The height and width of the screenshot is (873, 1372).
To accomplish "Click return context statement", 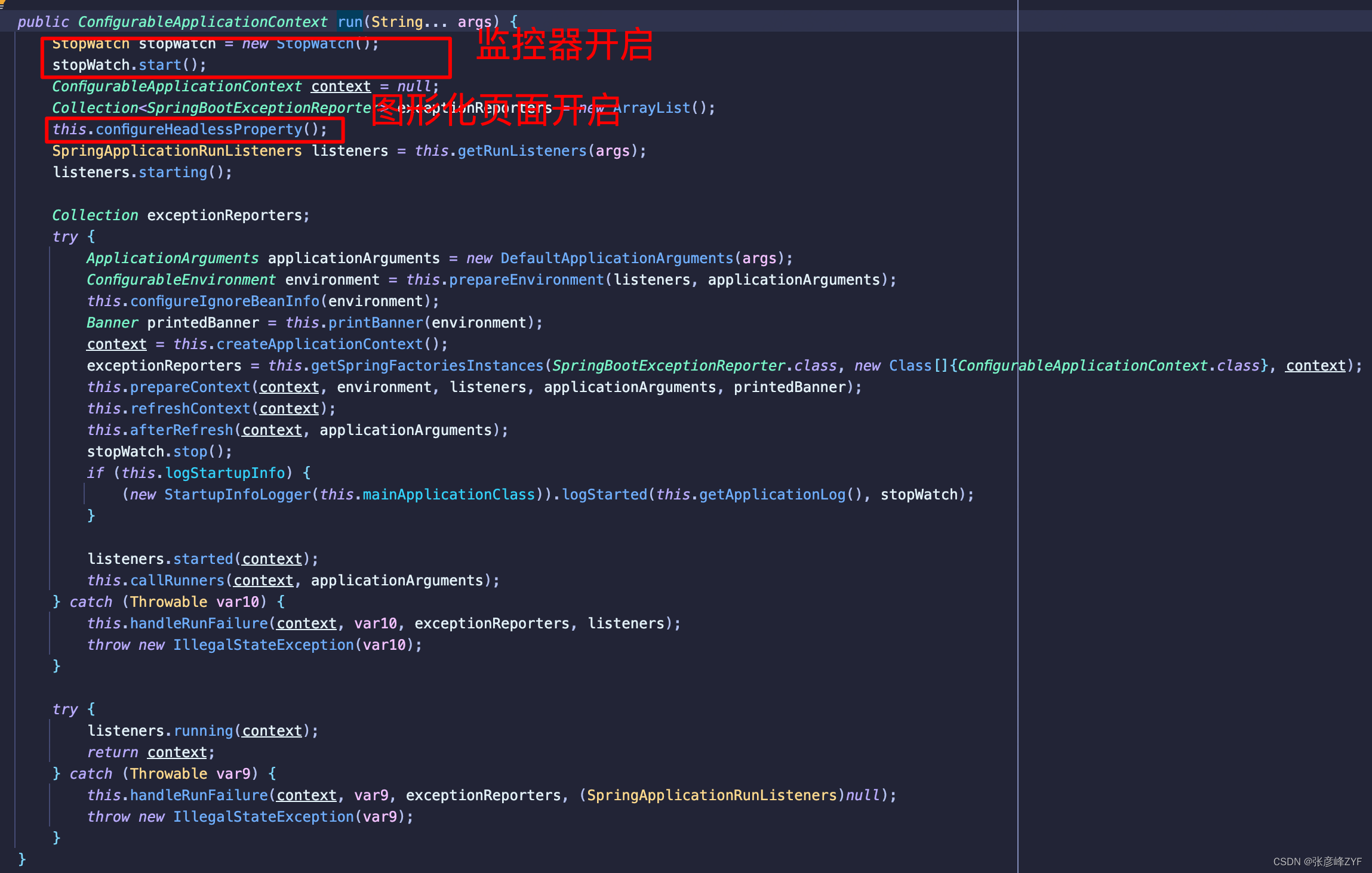I will click(150, 752).
